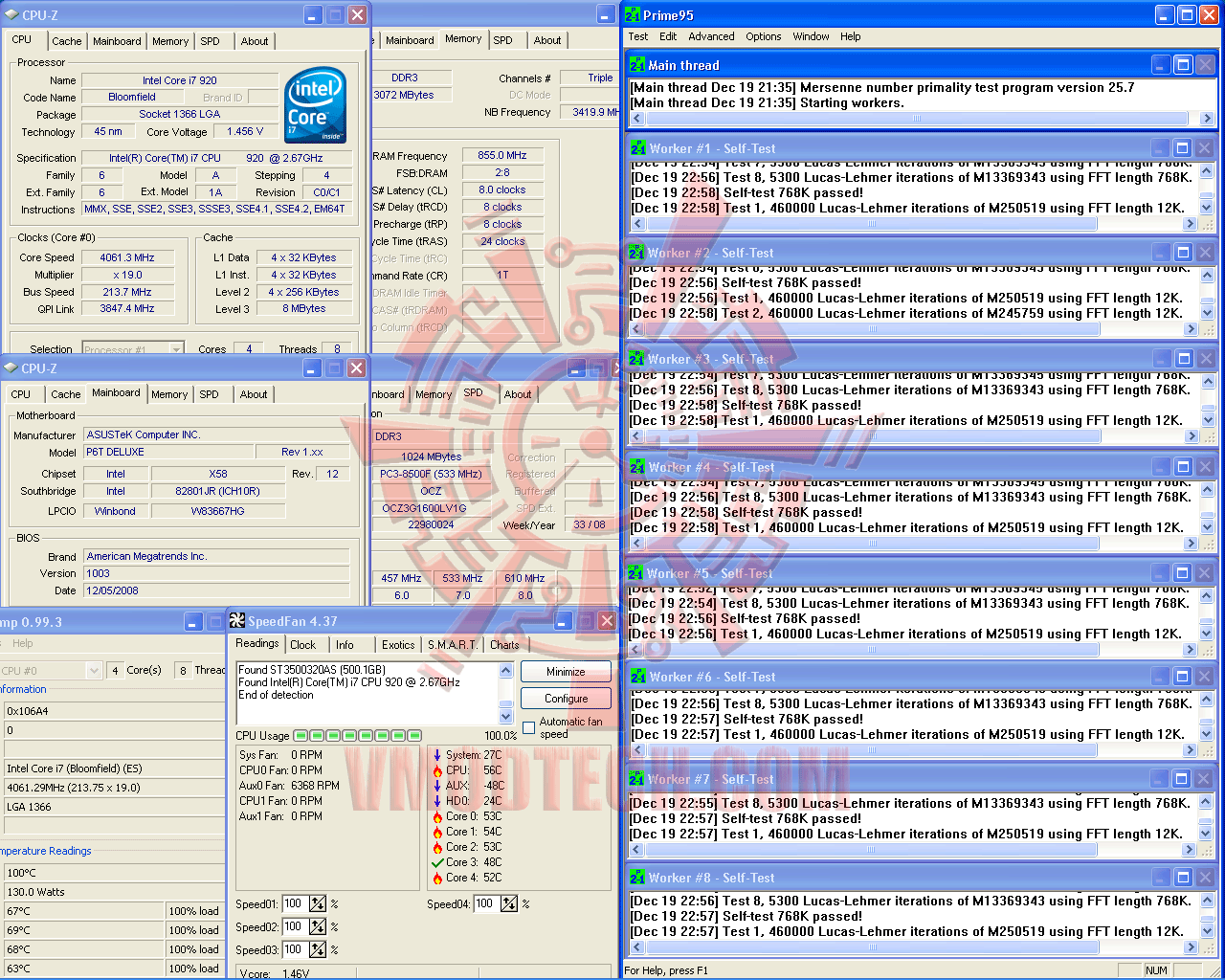Viewport: 1225px width, 980px height.
Task: Click the Worker #5 Self-Test window icon
Action: [x=635, y=573]
